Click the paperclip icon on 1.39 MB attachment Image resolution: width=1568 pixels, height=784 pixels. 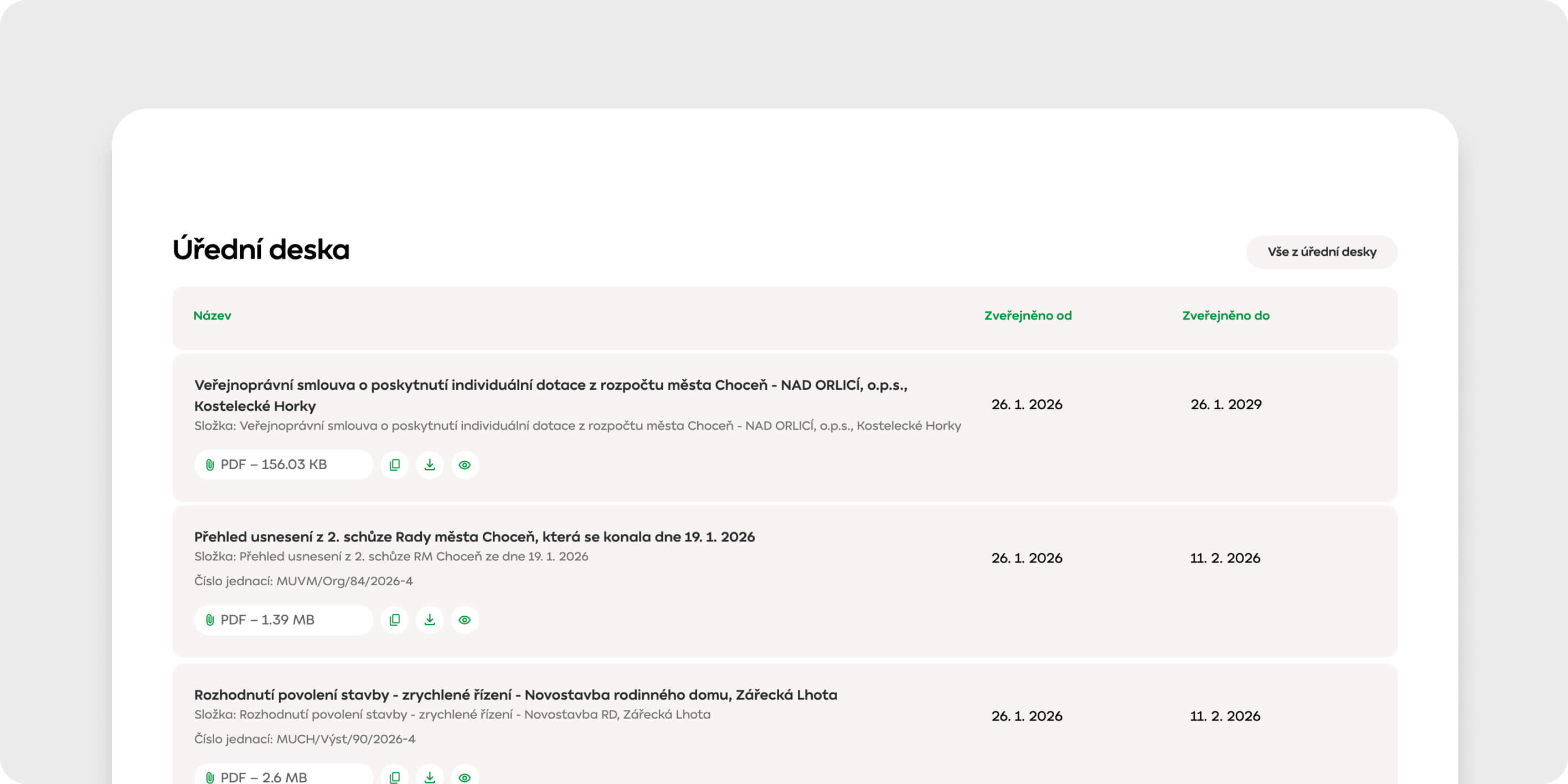(210, 620)
